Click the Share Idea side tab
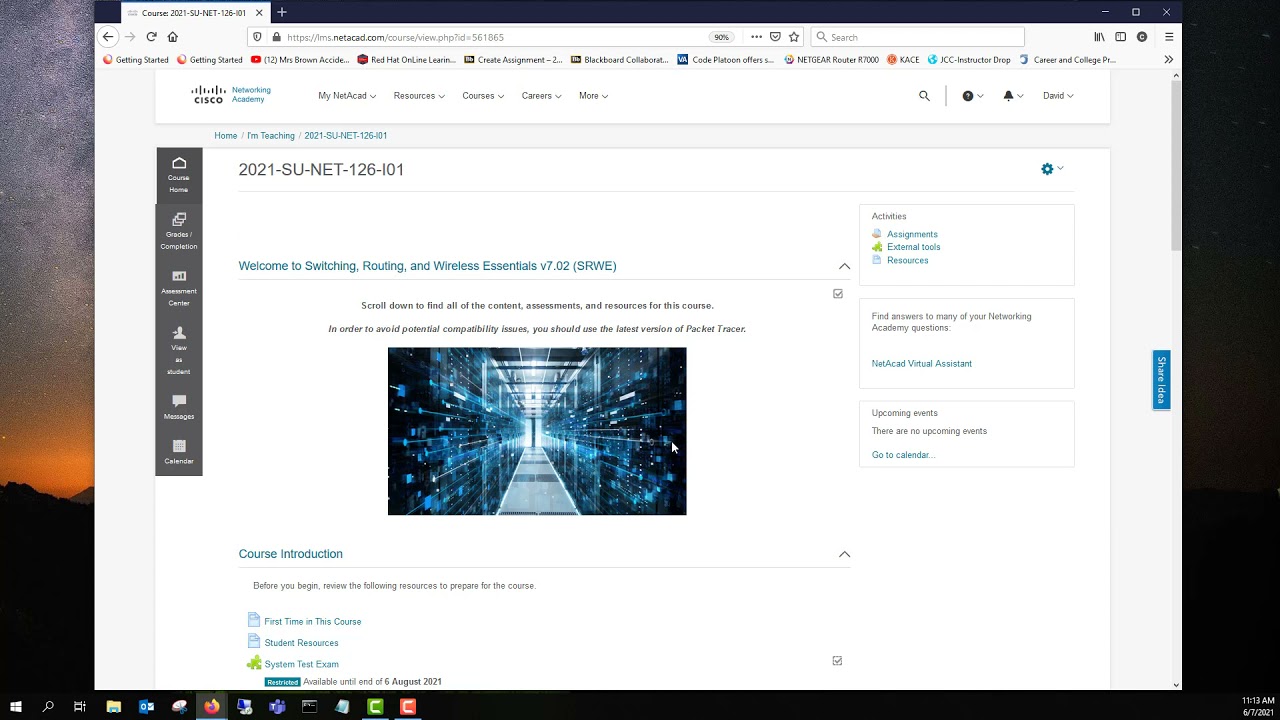Image resolution: width=1280 pixels, height=720 pixels. 1161,380
